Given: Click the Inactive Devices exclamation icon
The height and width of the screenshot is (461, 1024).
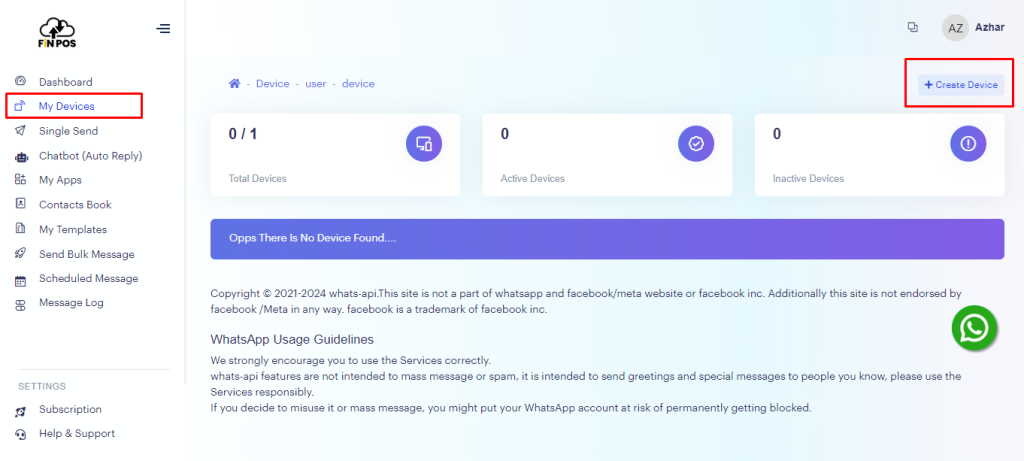Looking at the screenshot, I should [x=968, y=144].
